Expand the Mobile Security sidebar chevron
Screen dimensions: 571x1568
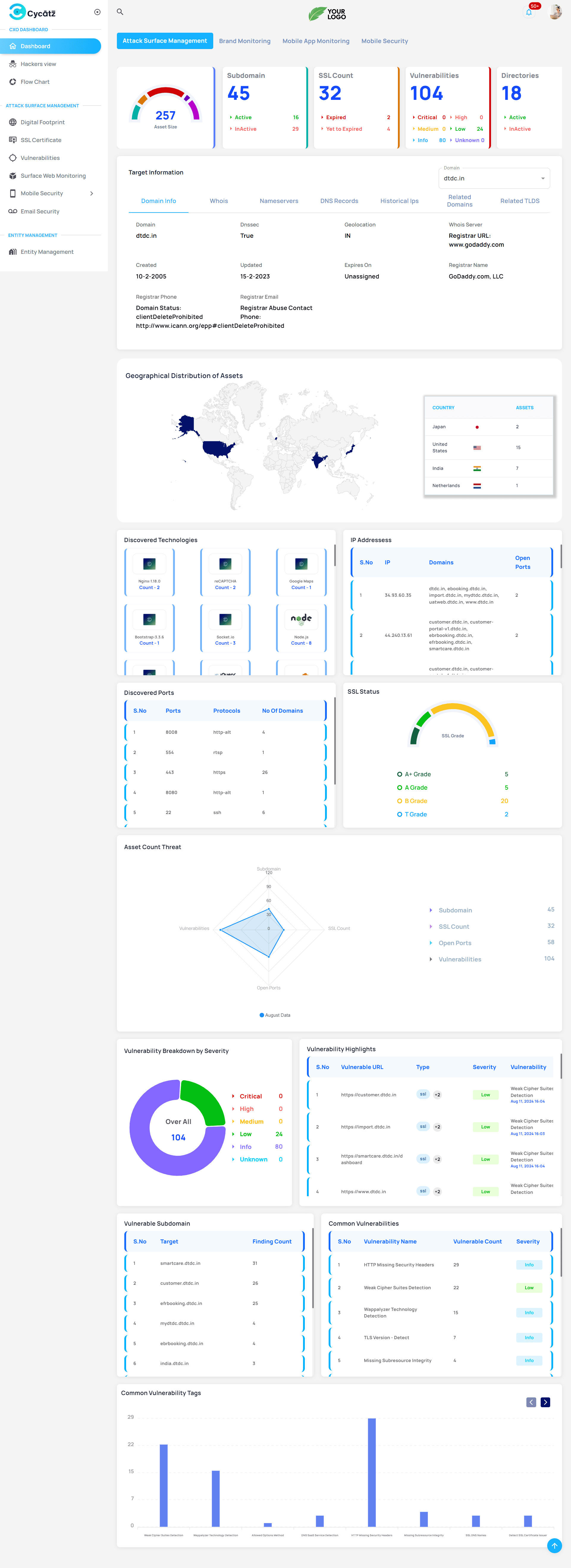[x=91, y=193]
